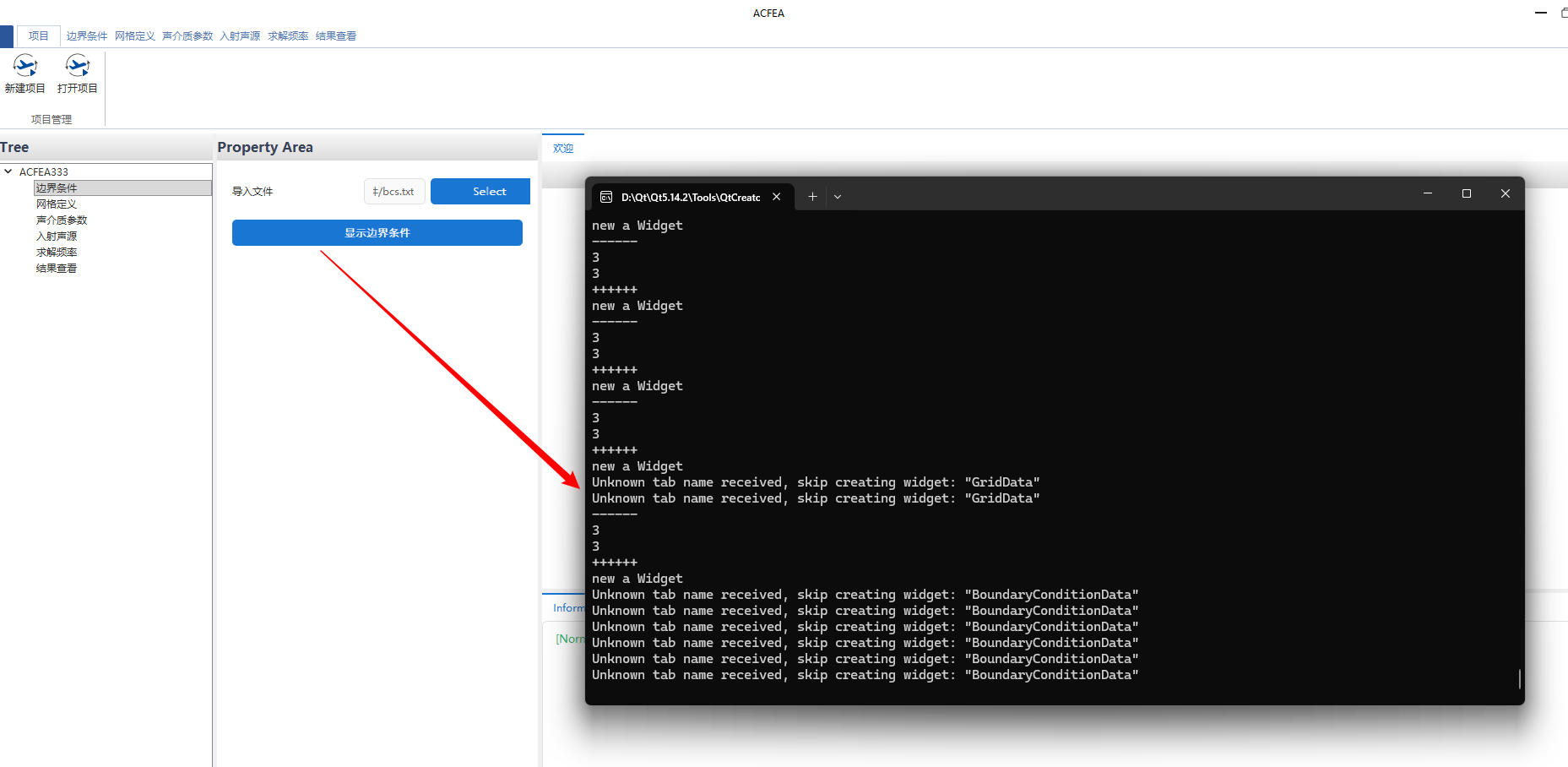Select 结果查看 in the tree
The image size is (1568, 767).
coord(57,268)
